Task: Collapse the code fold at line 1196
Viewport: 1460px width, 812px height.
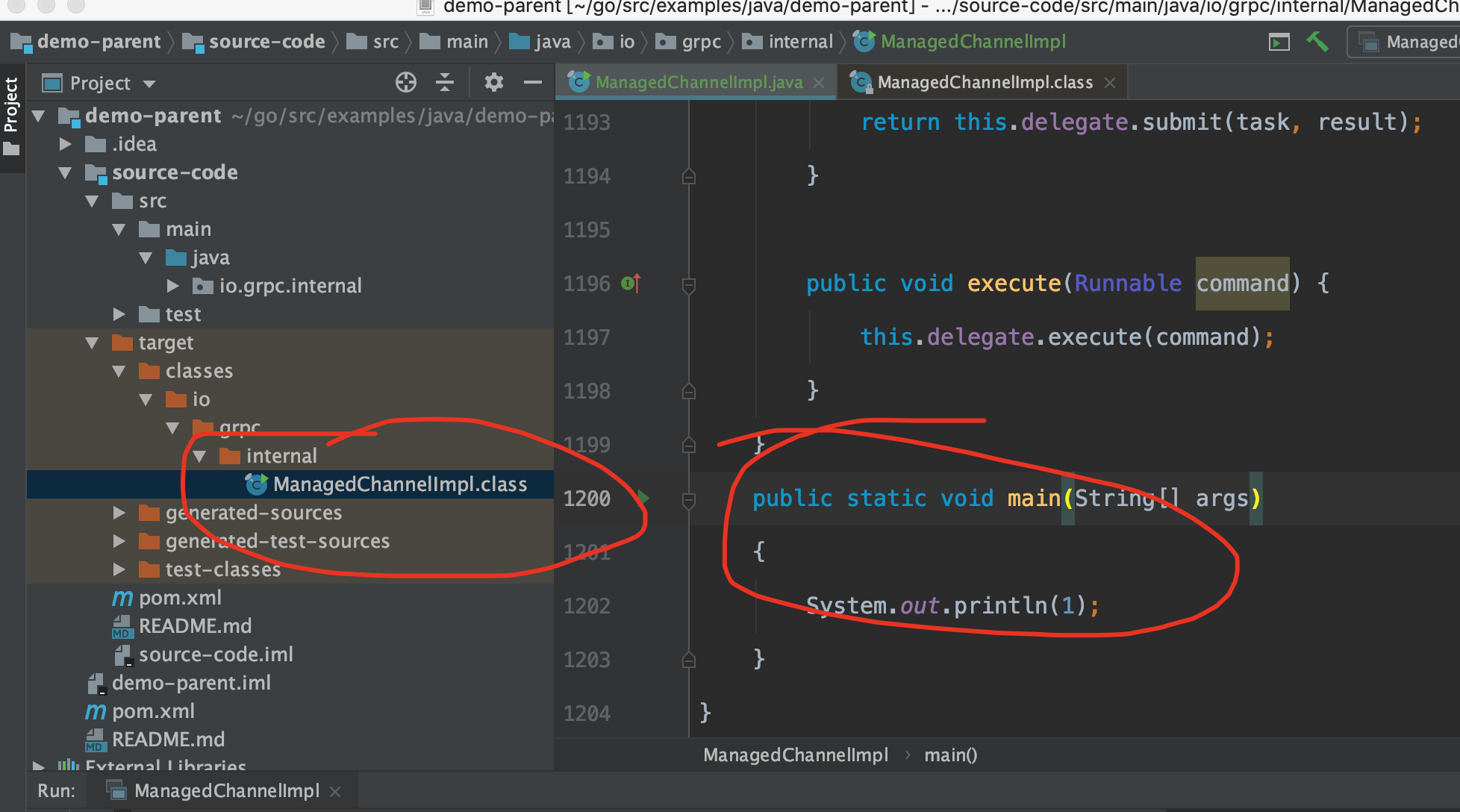Action: (x=687, y=284)
